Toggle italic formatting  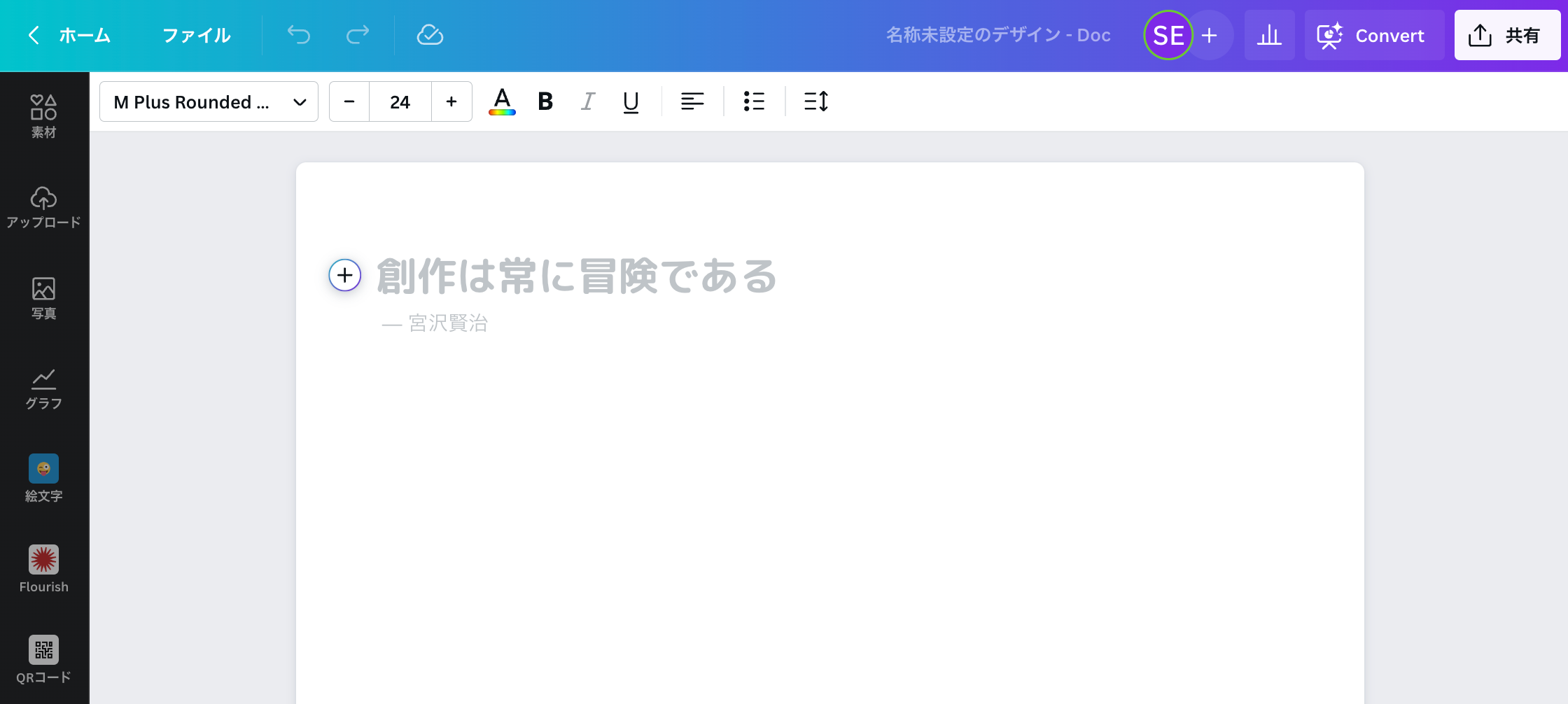point(588,101)
